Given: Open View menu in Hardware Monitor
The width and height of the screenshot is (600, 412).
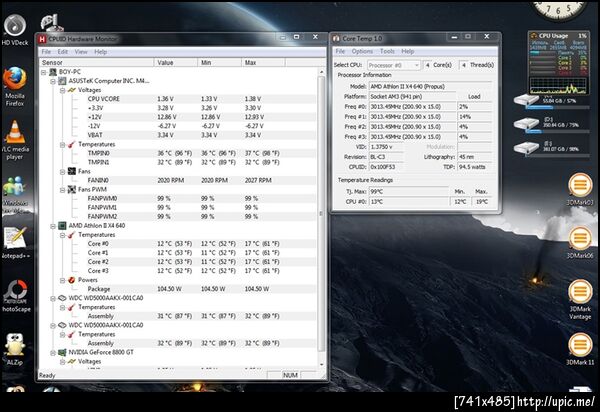Looking at the screenshot, I should click(81, 52).
